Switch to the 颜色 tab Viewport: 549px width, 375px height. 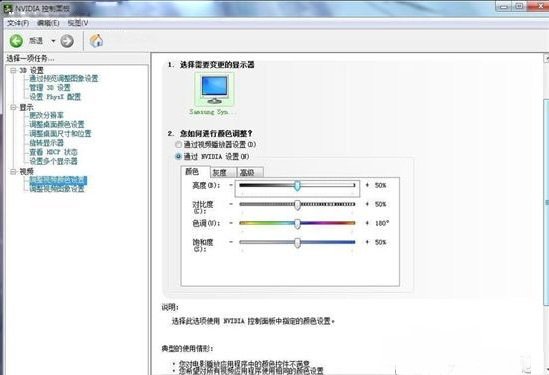point(192,172)
